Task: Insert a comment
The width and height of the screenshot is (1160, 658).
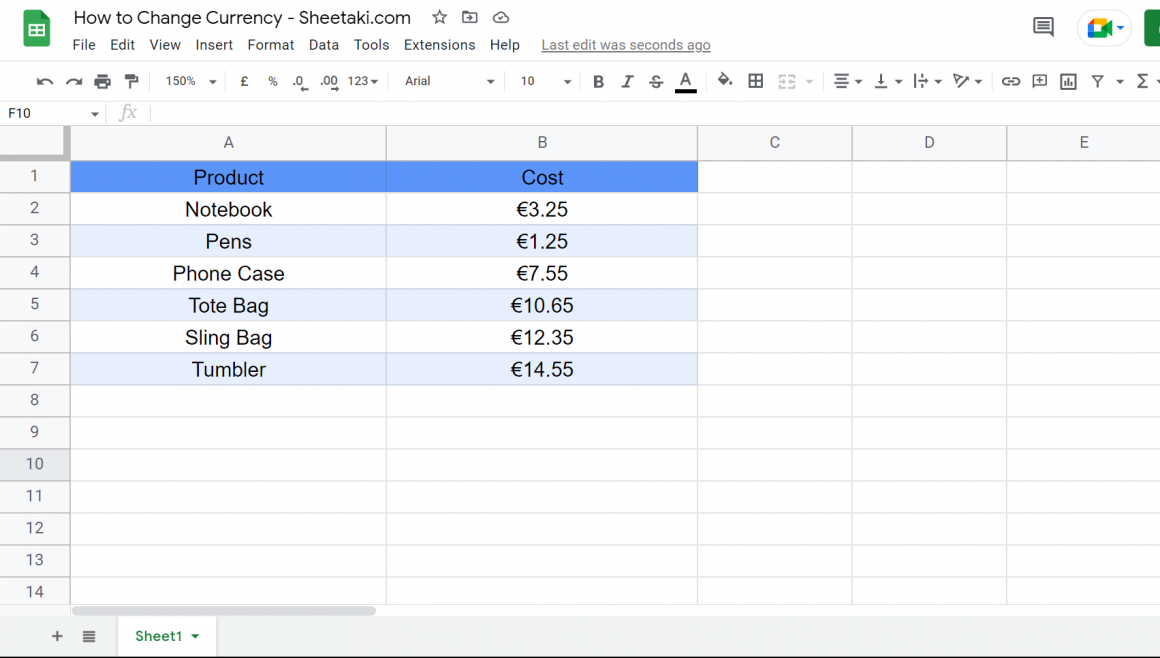Action: point(1039,81)
